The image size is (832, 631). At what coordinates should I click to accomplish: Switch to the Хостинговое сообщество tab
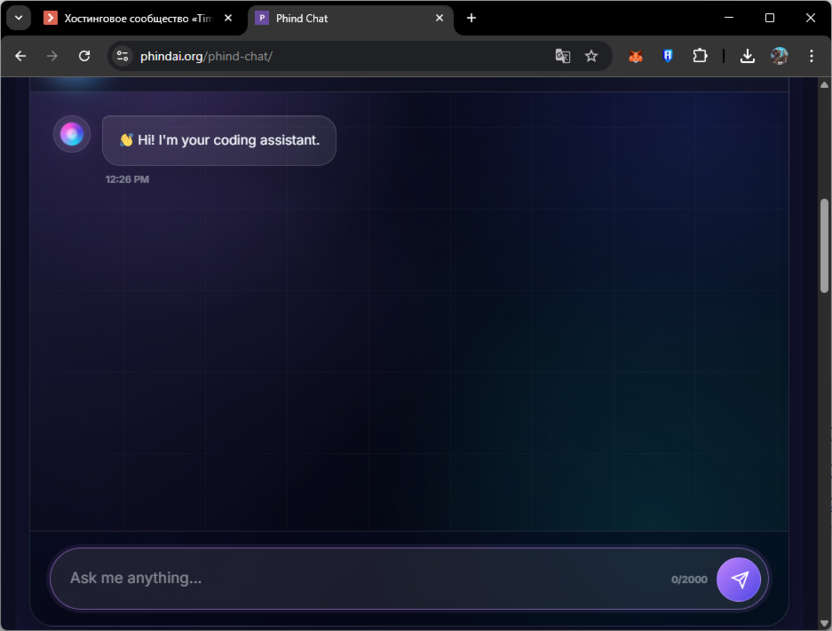pyautogui.click(x=138, y=19)
